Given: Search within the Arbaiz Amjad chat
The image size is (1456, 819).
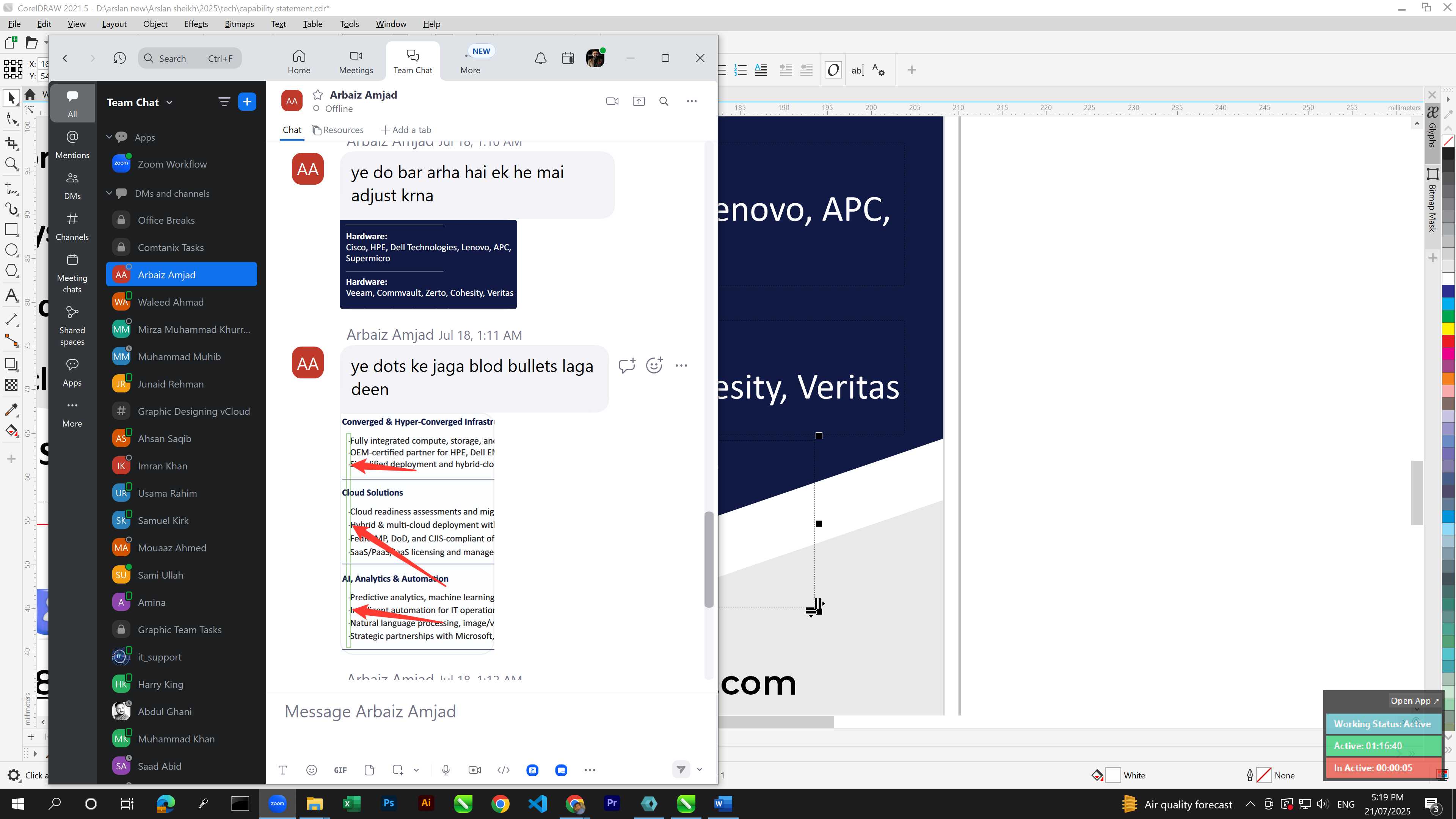Looking at the screenshot, I should [x=664, y=101].
